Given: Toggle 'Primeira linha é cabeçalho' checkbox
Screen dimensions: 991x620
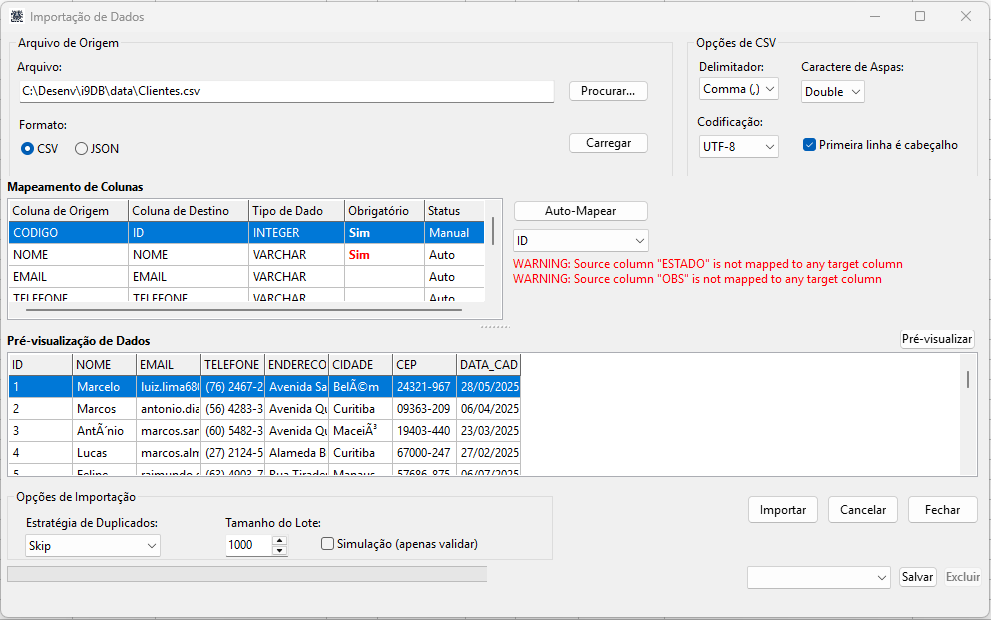Looking at the screenshot, I should click(809, 145).
